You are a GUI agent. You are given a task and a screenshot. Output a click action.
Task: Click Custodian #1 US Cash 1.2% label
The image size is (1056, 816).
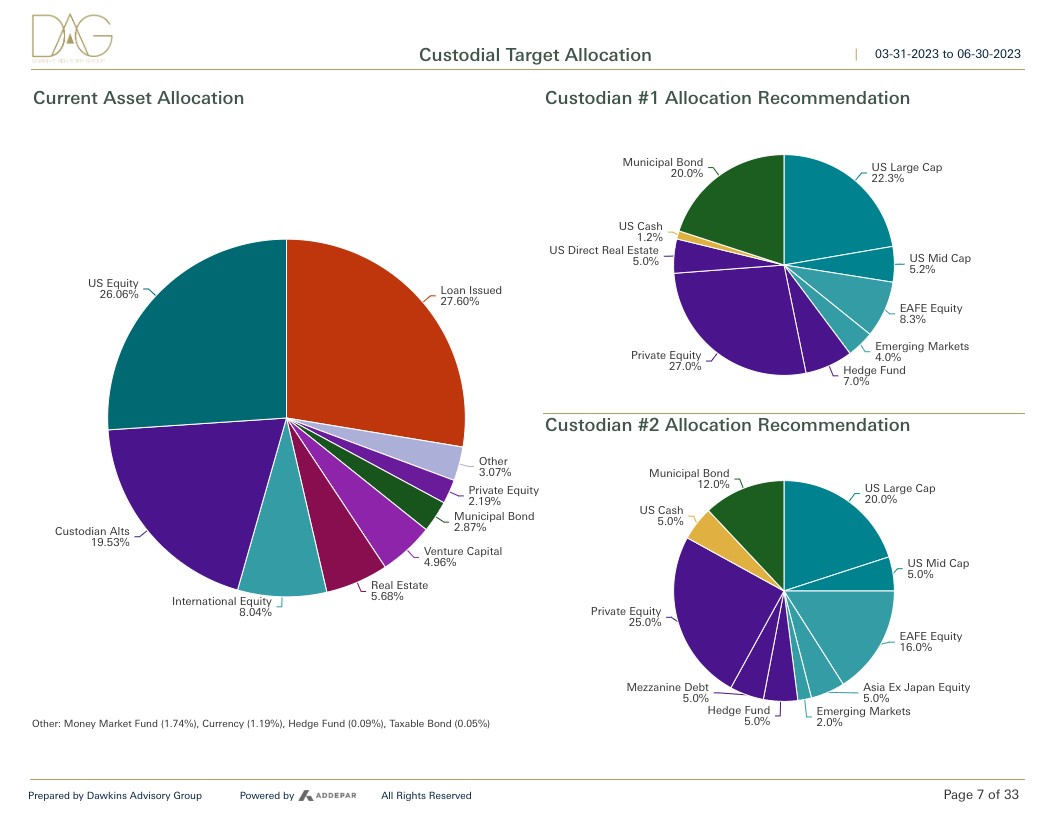pyautogui.click(x=640, y=231)
